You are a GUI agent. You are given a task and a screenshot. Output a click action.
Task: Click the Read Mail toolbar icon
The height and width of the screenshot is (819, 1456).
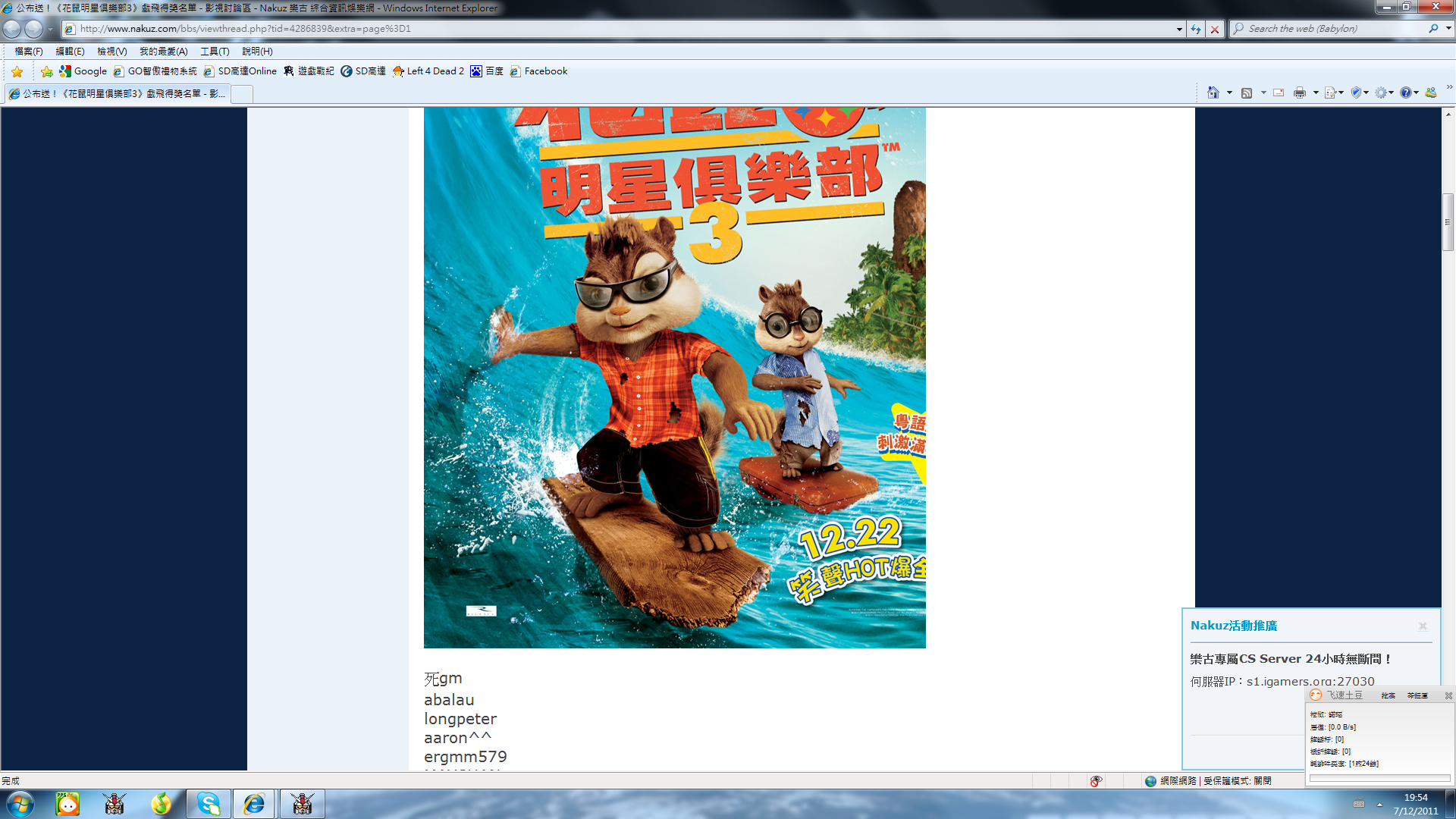point(1279,93)
